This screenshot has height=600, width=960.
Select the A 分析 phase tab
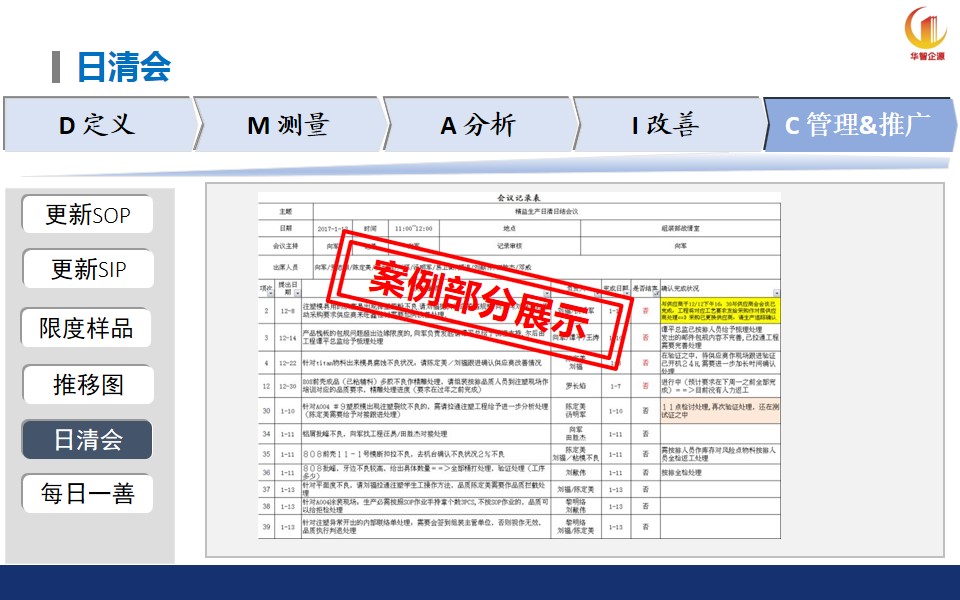(478, 125)
